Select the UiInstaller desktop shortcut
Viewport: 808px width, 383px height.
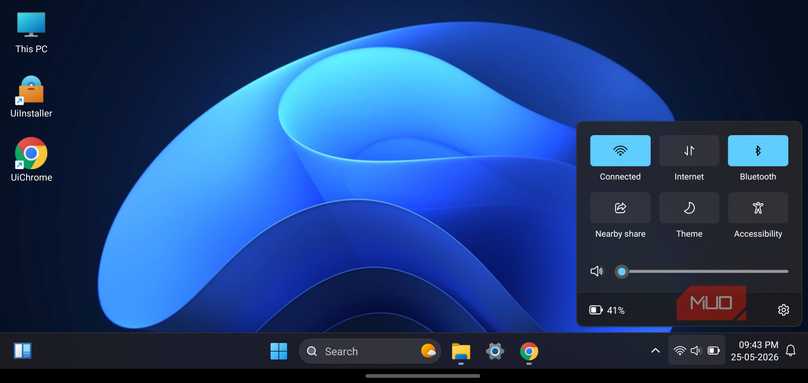pyautogui.click(x=31, y=96)
